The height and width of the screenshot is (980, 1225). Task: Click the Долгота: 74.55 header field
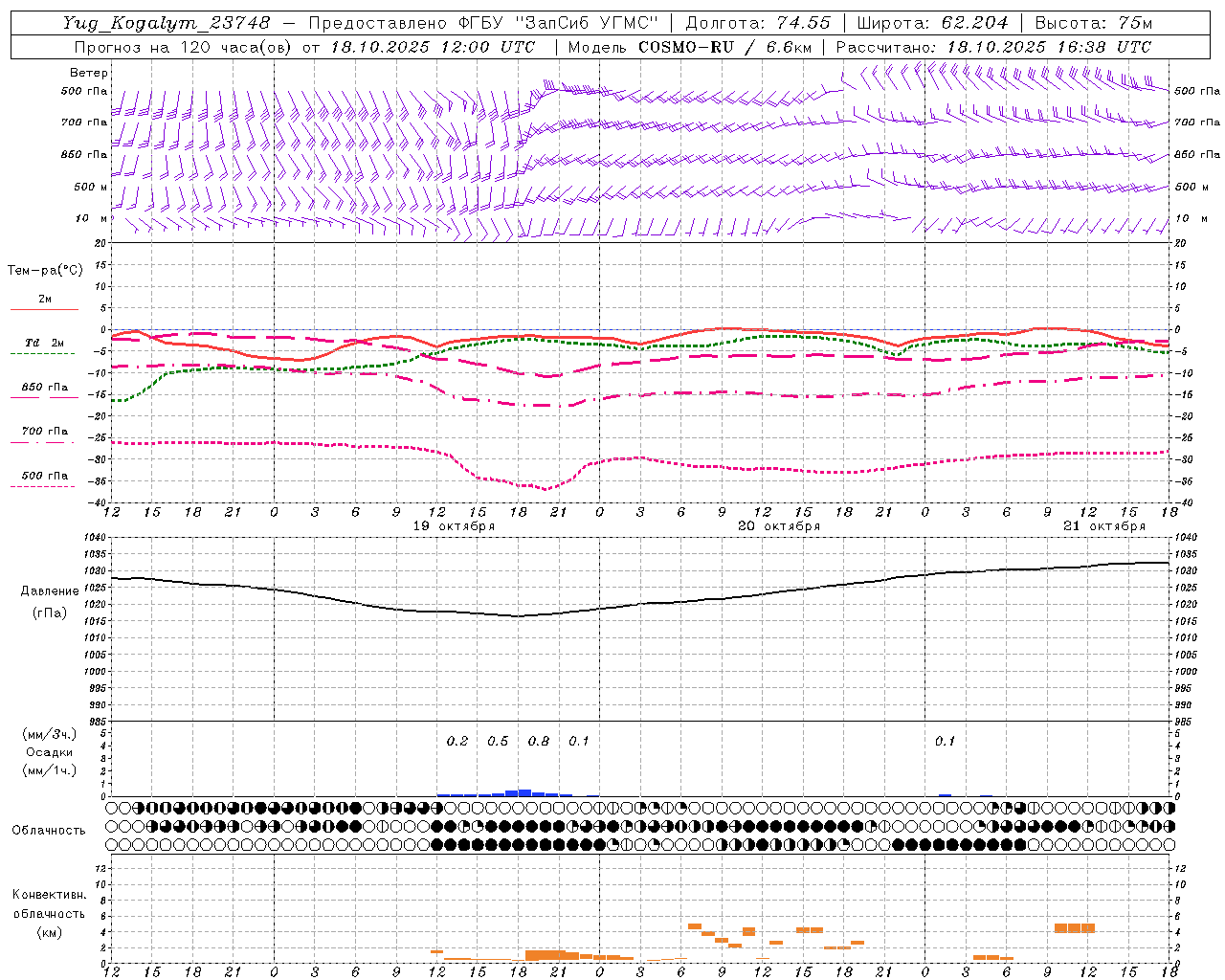click(758, 23)
